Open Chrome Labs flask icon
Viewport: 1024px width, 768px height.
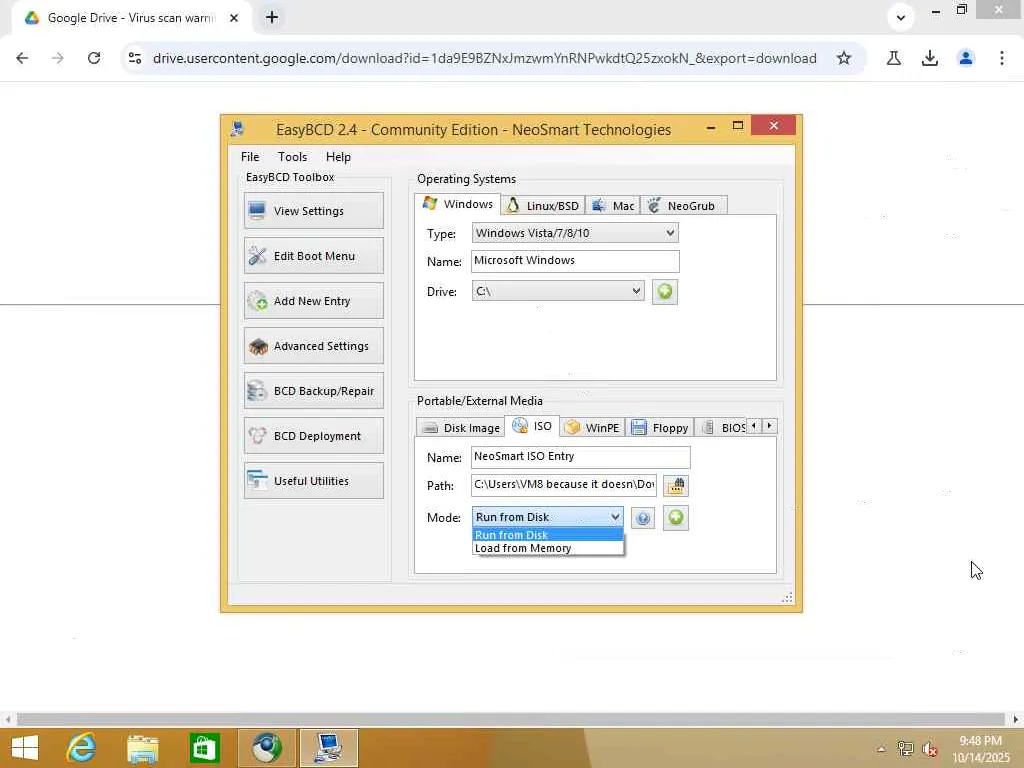click(x=894, y=58)
